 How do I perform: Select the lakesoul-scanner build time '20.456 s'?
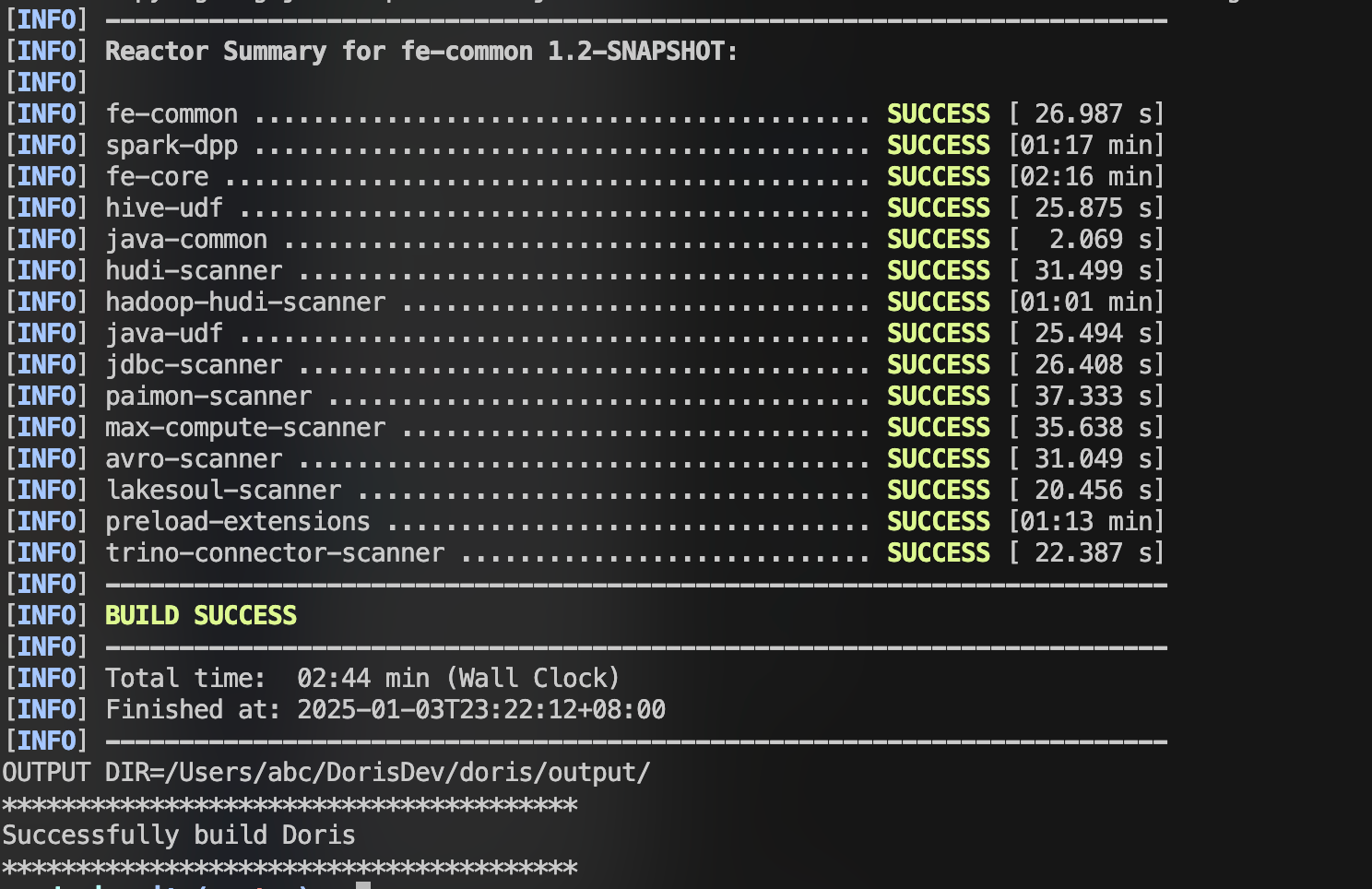(1094, 490)
